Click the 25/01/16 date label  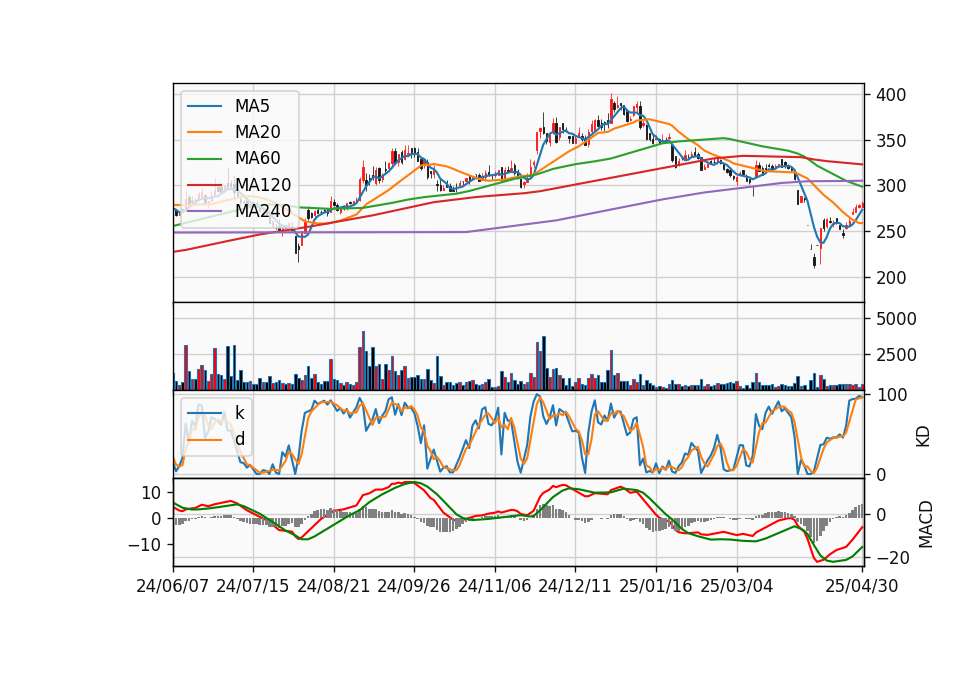click(x=656, y=586)
